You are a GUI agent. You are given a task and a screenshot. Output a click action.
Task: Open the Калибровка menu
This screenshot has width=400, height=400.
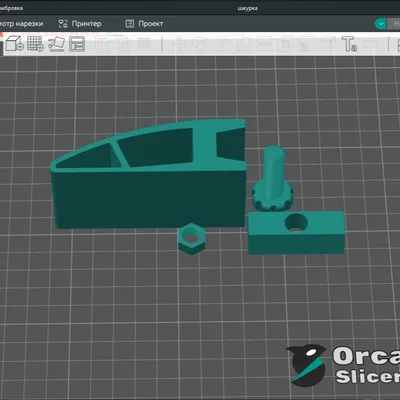tap(11, 8)
